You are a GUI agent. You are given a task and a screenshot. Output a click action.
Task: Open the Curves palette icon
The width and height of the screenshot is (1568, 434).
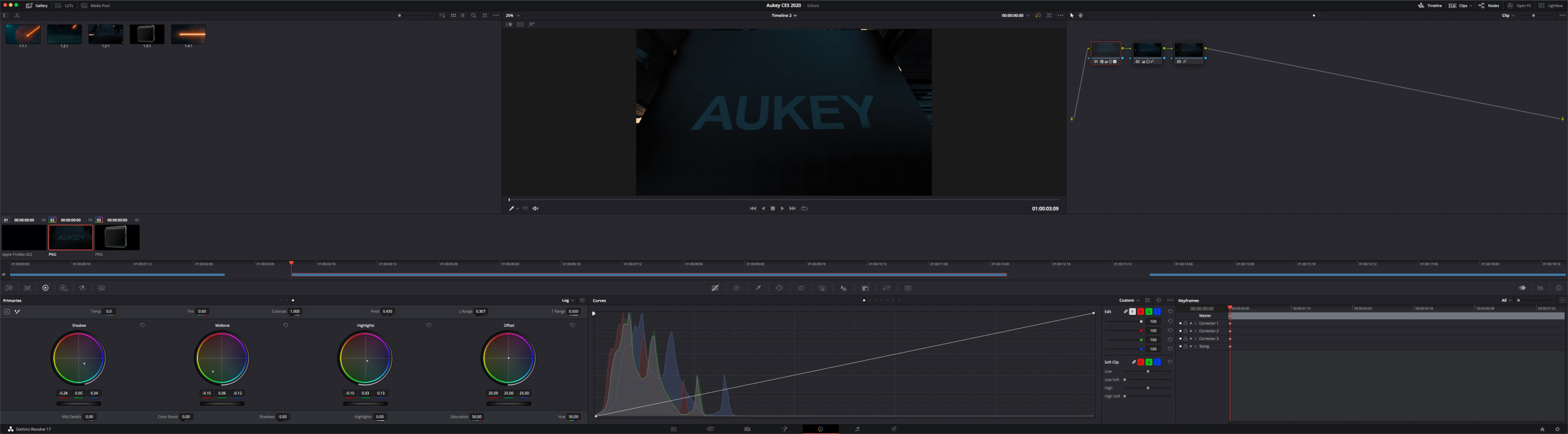715,288
